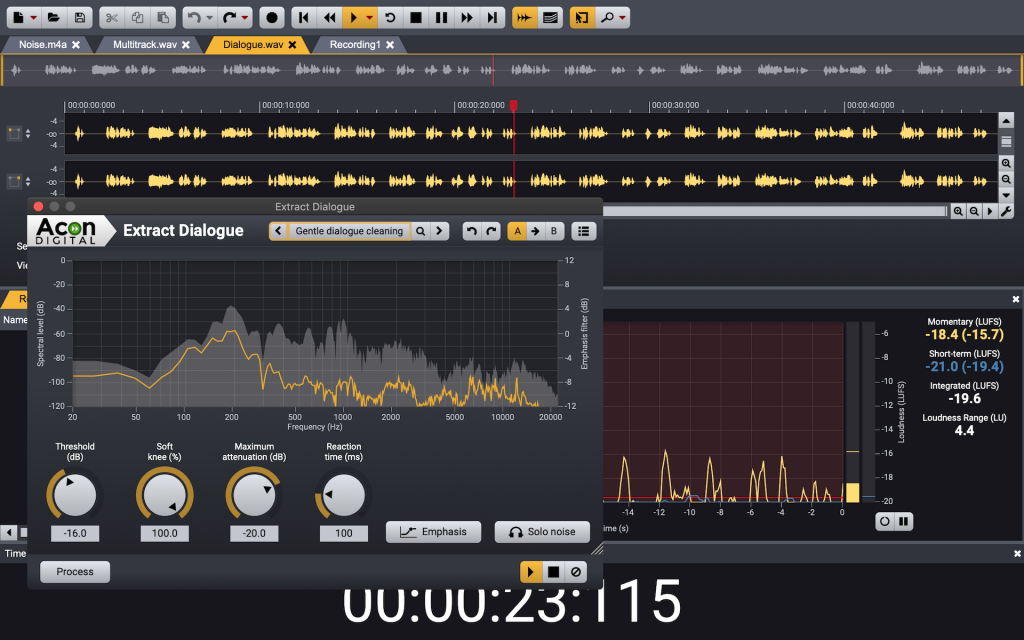The width and height of the screenshot is (1024, 640).
Task: Switch to the spectrogram view button
Action: [x=549, y=17]
